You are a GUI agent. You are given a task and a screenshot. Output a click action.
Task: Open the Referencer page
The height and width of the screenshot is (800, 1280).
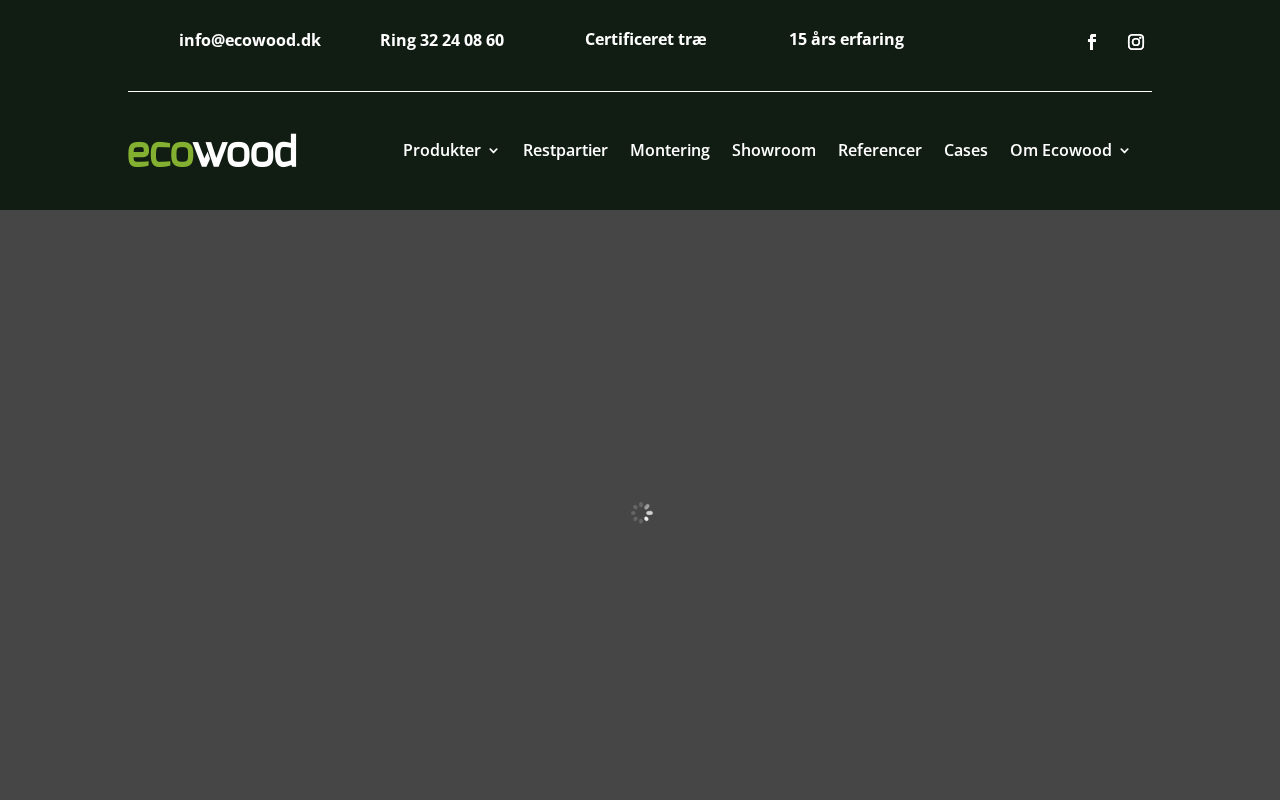point(880,150)
